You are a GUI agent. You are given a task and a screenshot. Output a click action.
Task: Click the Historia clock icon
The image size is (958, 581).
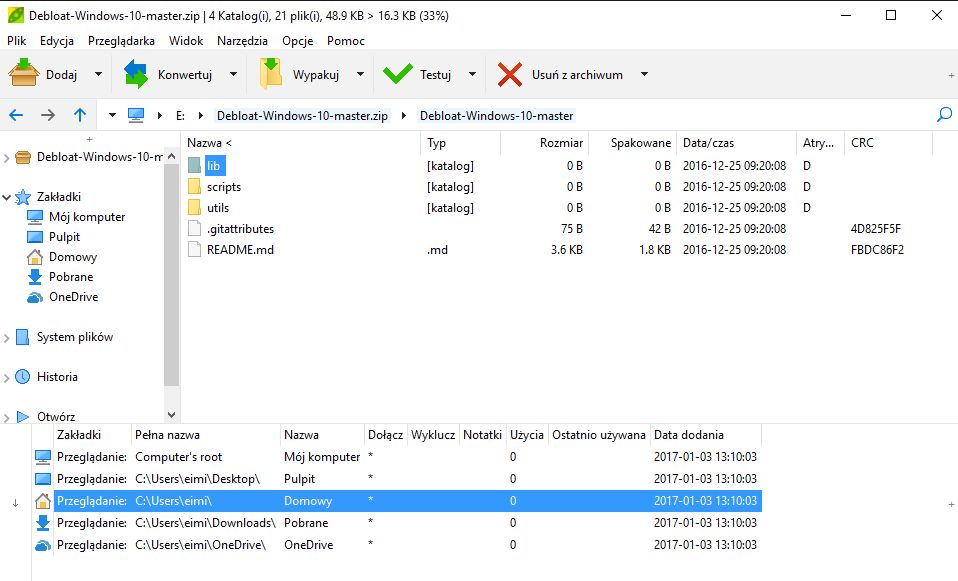tap(22, 376)
